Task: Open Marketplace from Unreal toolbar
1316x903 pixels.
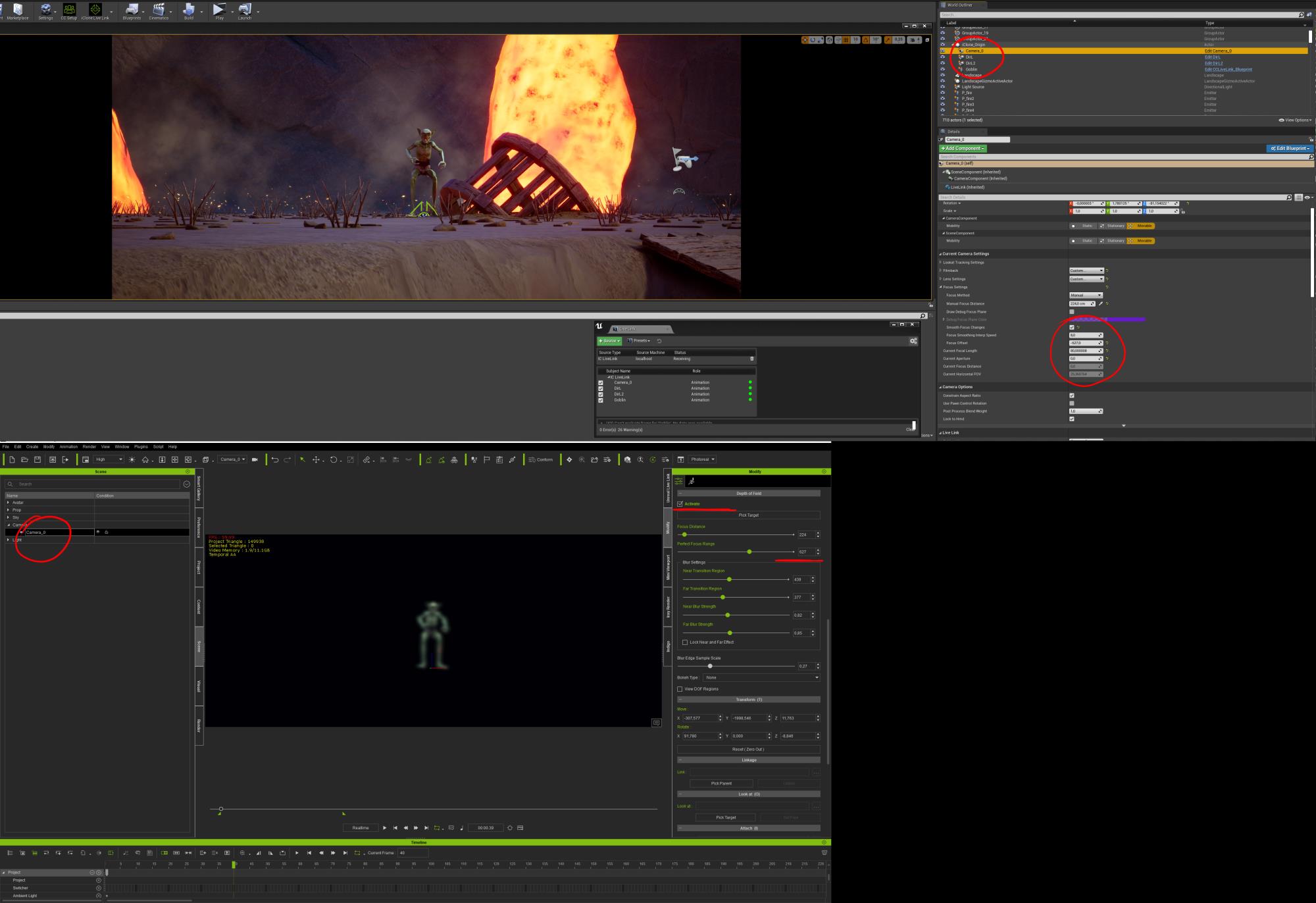Action: point(18,11)
